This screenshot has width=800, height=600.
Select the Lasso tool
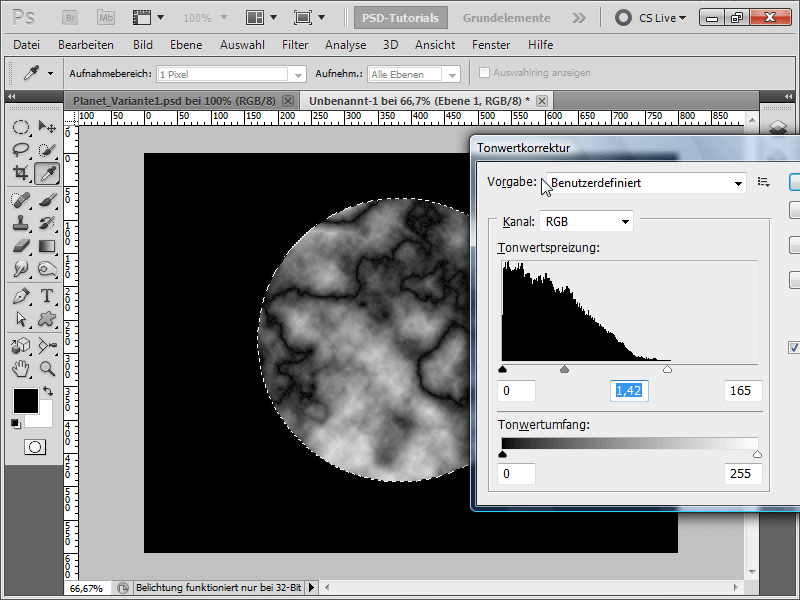tap(20, 150)
